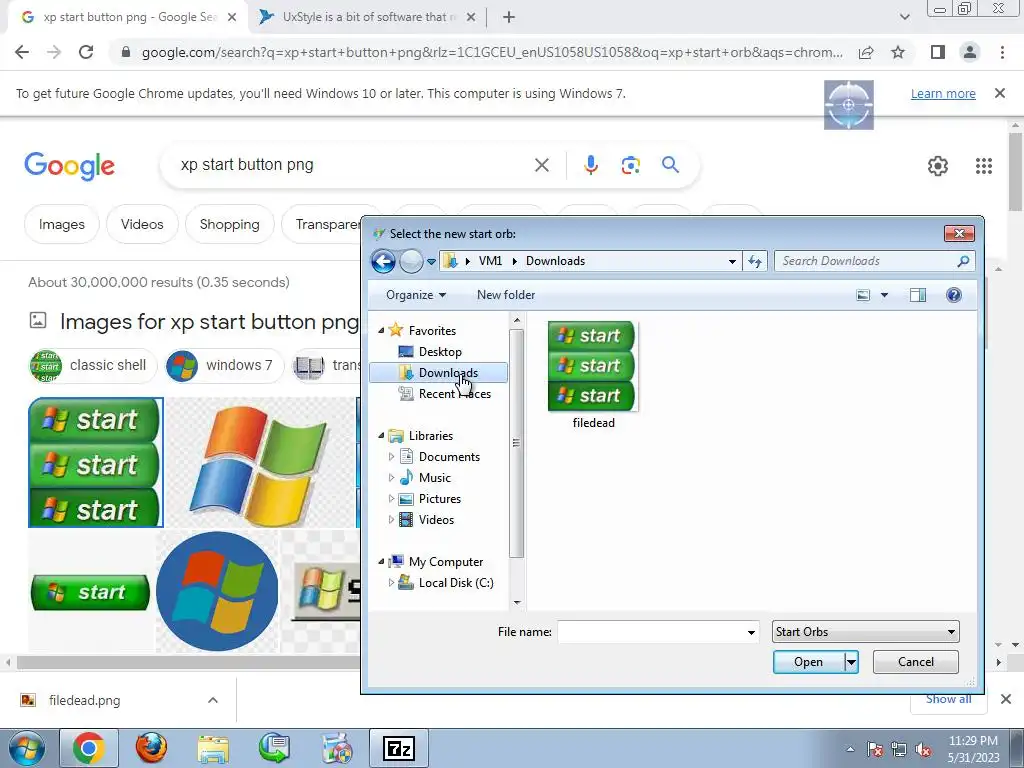1024x768 pixels.
Task: Select the Images filter chip
Action: pos(62,225)
